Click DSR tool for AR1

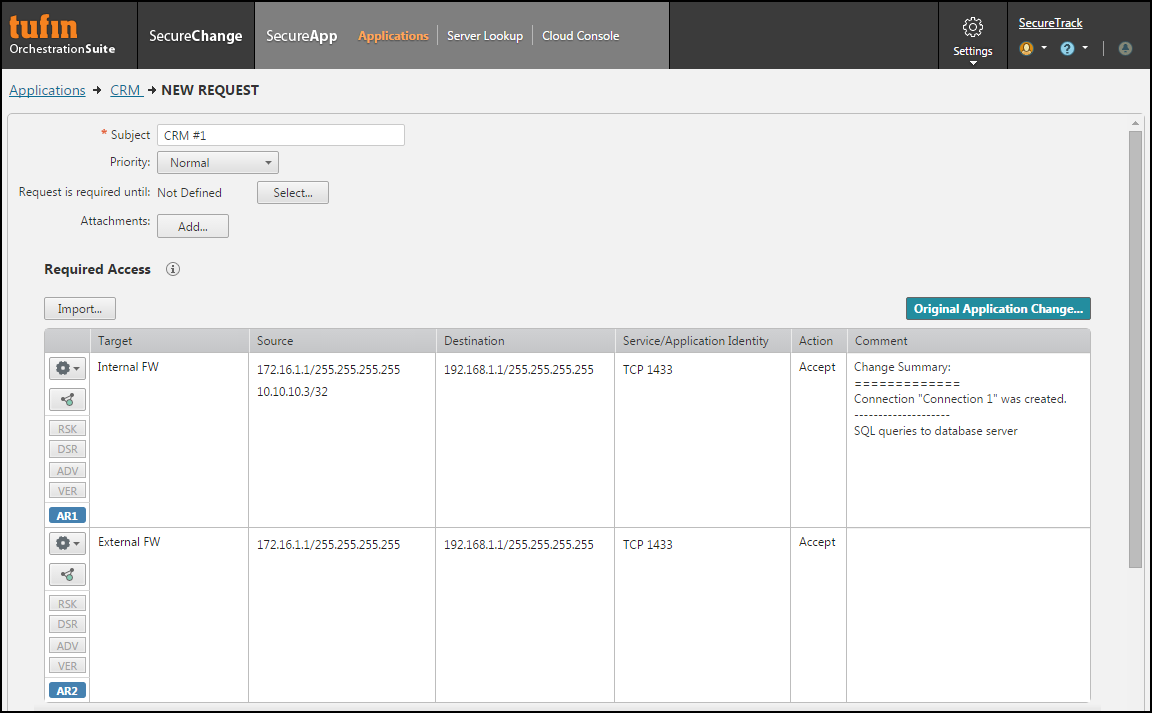click(67, 449)
